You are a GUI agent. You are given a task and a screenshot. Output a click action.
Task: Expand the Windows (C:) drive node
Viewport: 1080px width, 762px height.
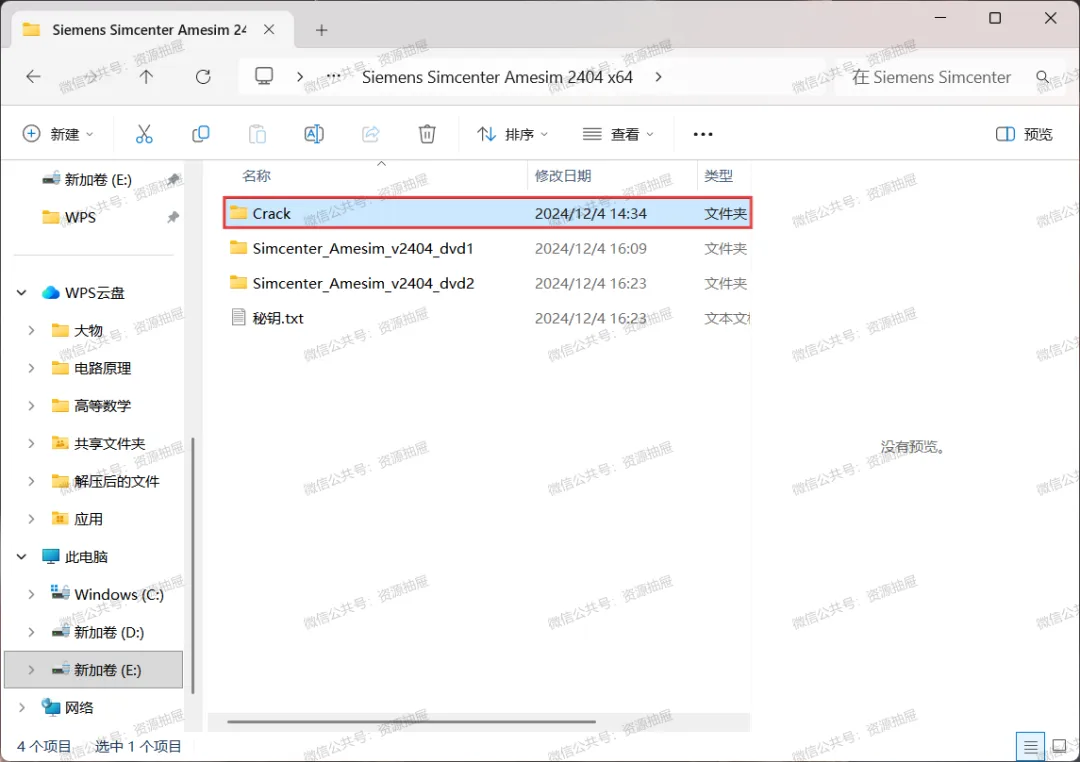pos(31,594)
